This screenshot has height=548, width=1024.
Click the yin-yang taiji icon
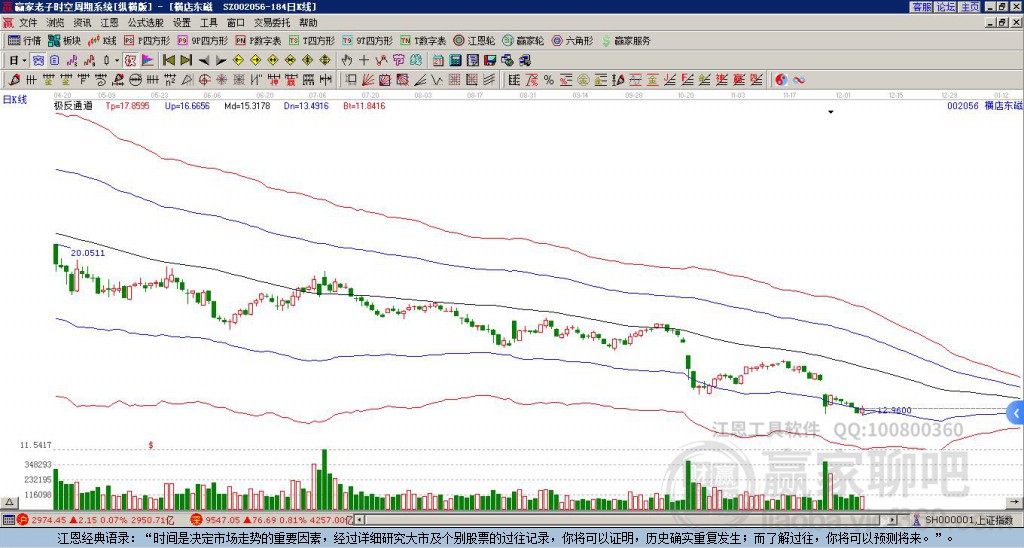781,80
